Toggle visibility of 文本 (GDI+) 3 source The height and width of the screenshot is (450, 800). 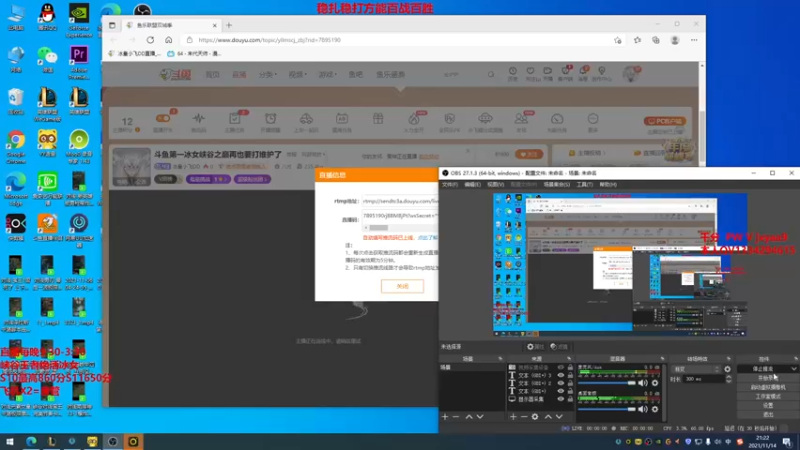tap(561, 375)
